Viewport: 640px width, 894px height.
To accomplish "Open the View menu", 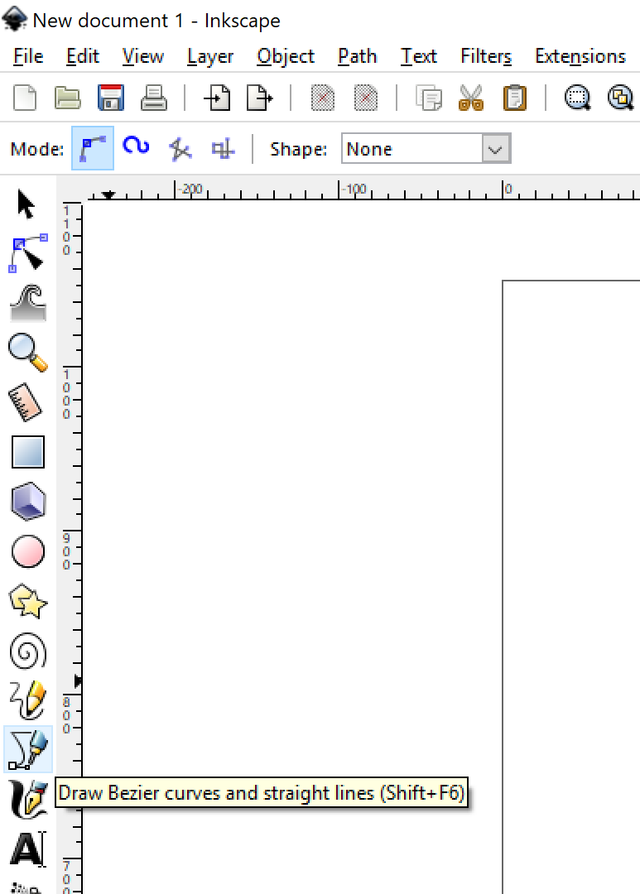I will tap(143, 56).
